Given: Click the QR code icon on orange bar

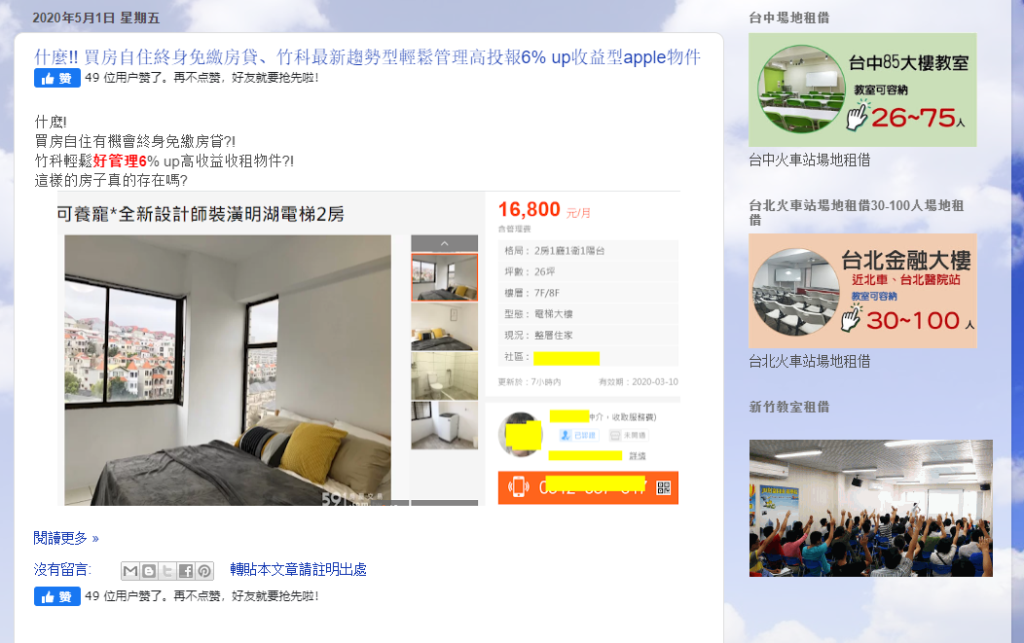Looking at the screenshot, I should point(664,488).
